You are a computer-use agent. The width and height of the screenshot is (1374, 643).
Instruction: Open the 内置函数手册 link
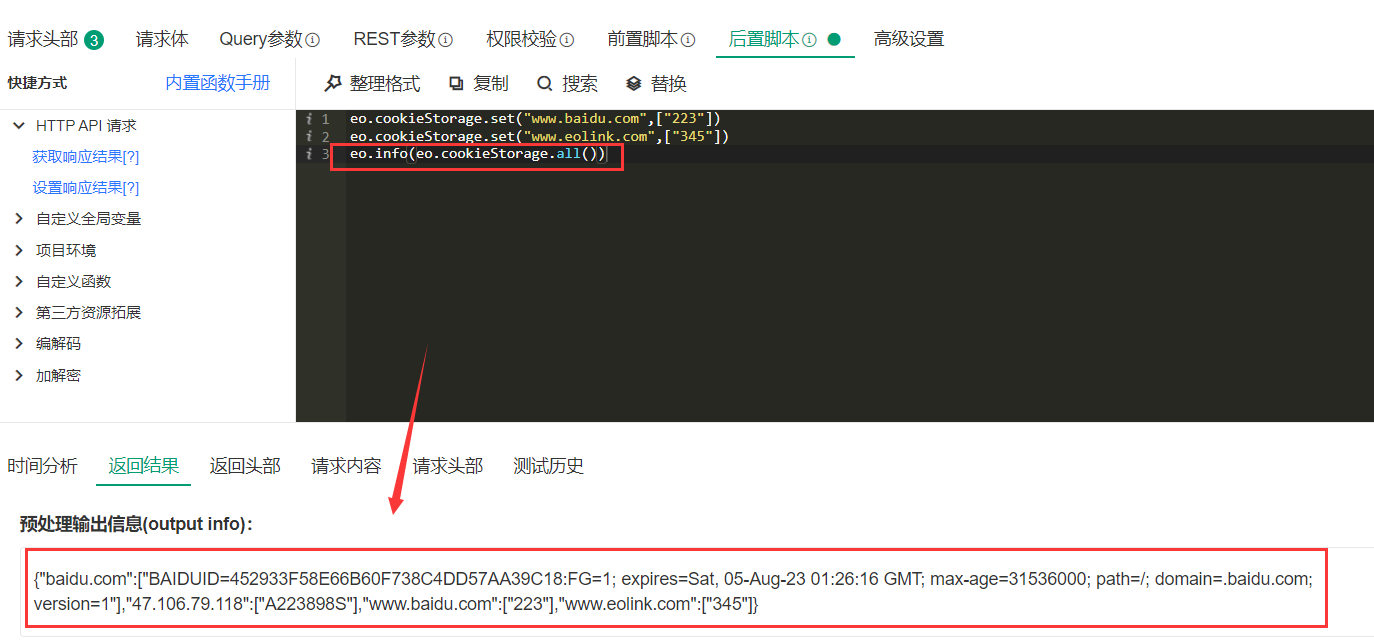(x=218, y=83)
